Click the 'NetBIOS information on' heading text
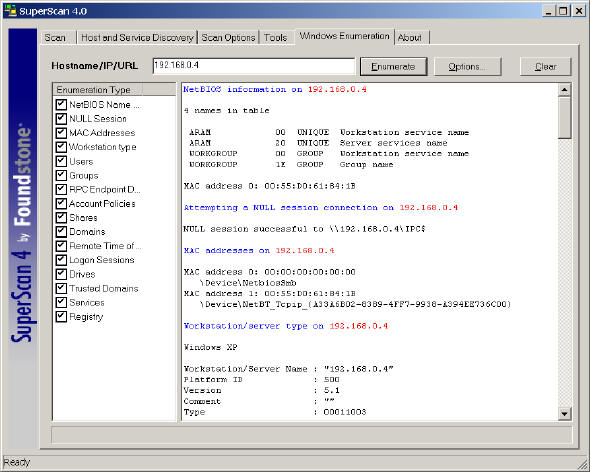590x472 pixels. [243, 89]
